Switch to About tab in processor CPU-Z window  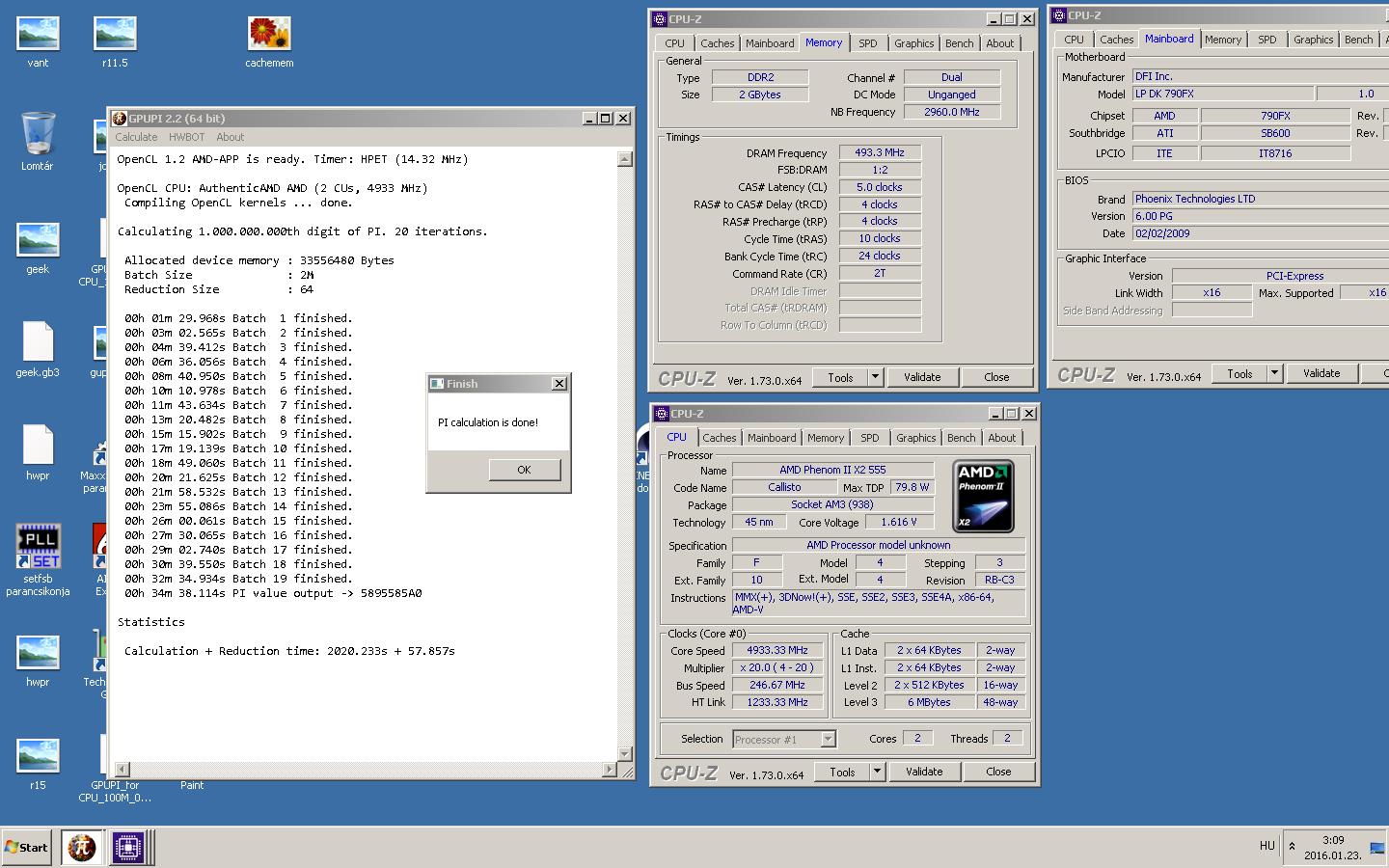[x=1001, y=438]
